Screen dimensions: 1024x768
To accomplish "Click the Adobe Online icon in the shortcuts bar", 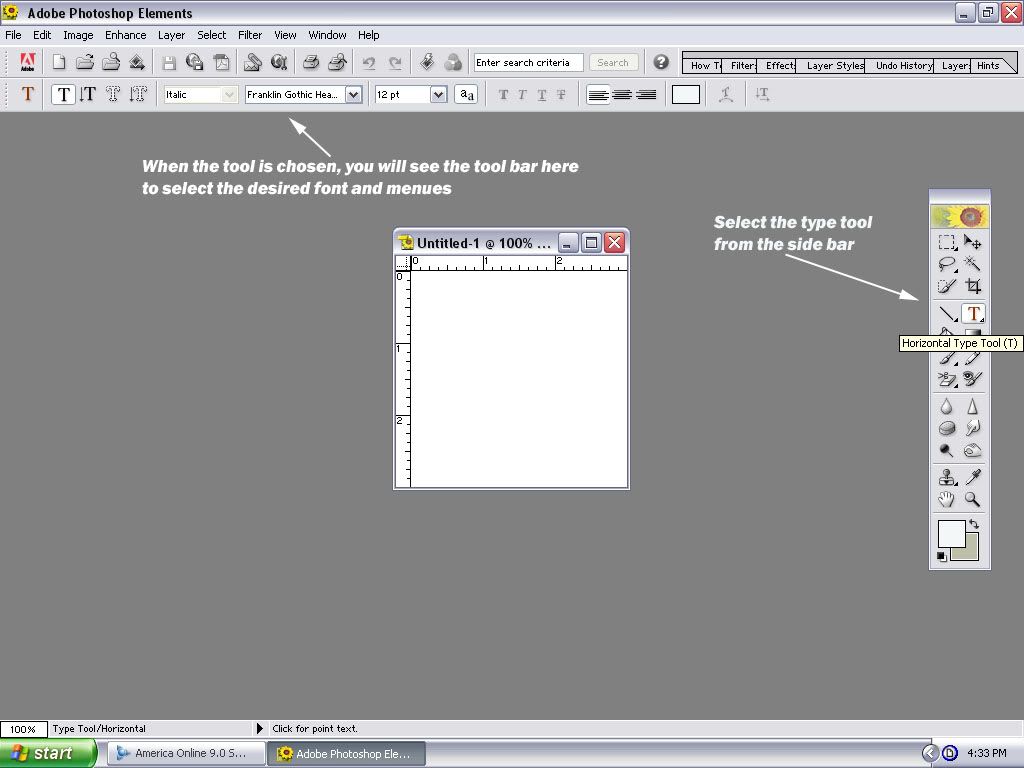I will click(27, 62).
